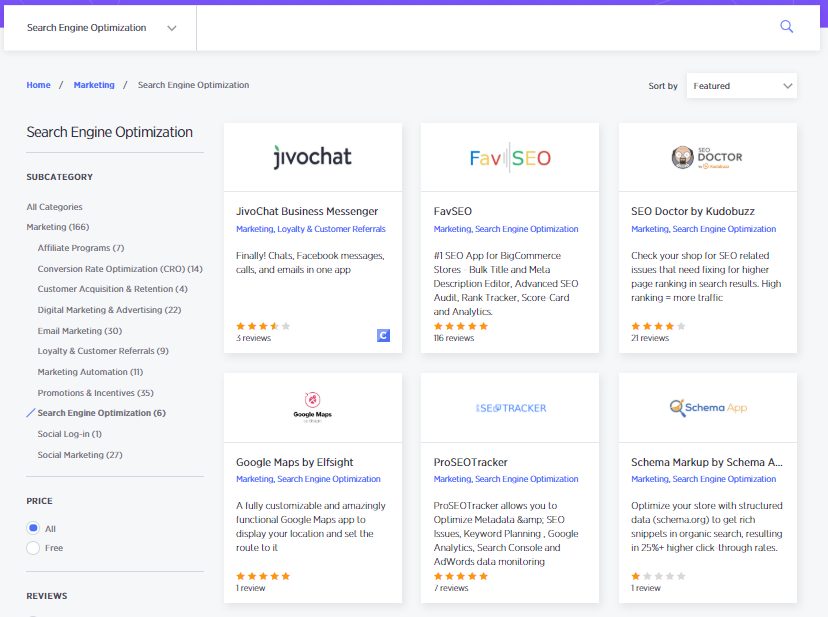Open JivoChat Business Messenger title
This screenshot has height=617, width=828.
pos(307,211)
